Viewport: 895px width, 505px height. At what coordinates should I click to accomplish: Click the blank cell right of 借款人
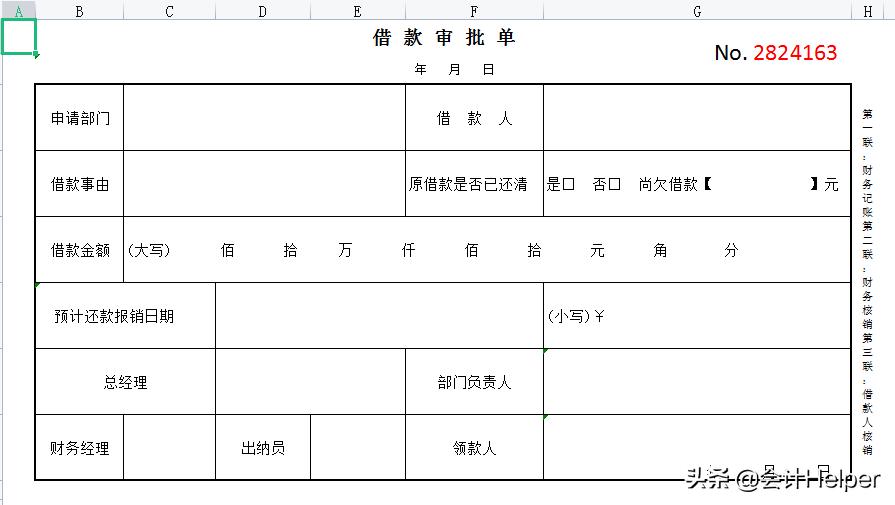[x=697, y=118]
